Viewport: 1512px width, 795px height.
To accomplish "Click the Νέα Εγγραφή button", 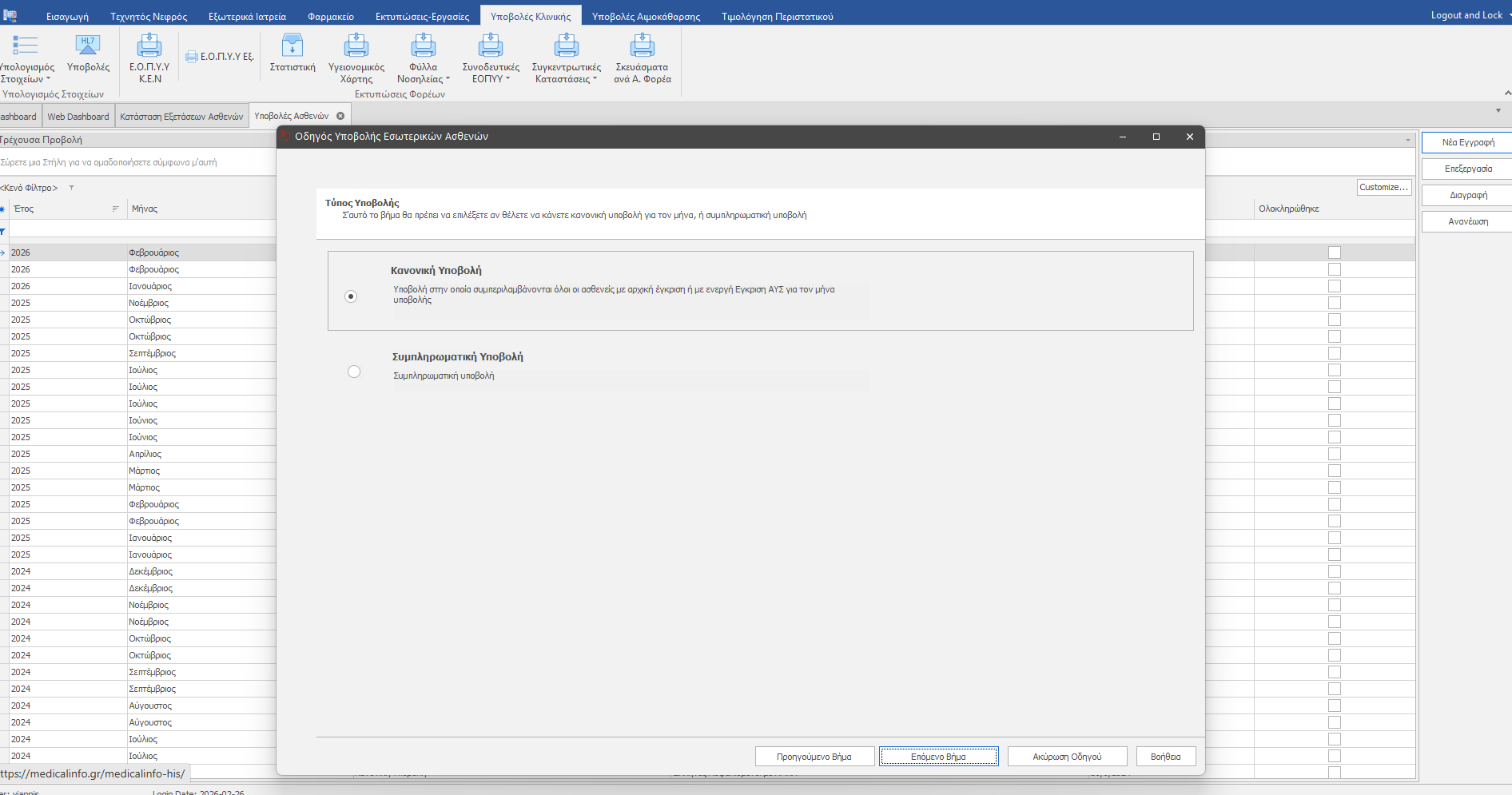I will tap(1467, 142).
